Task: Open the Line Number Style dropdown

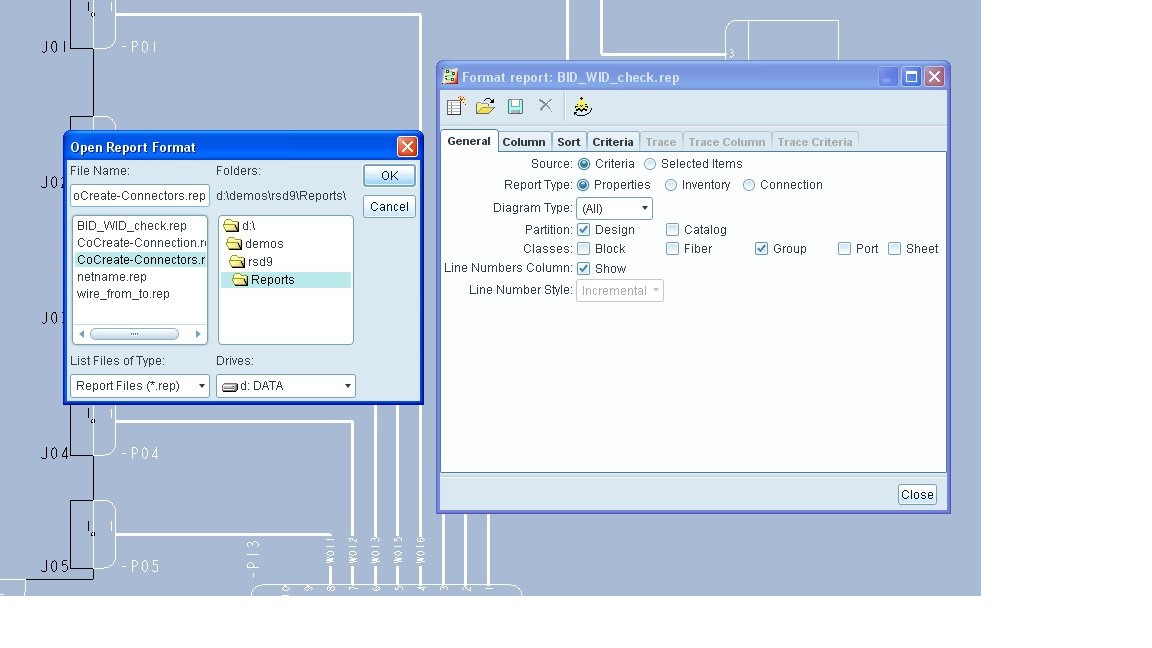Action: tap(619, 291)
